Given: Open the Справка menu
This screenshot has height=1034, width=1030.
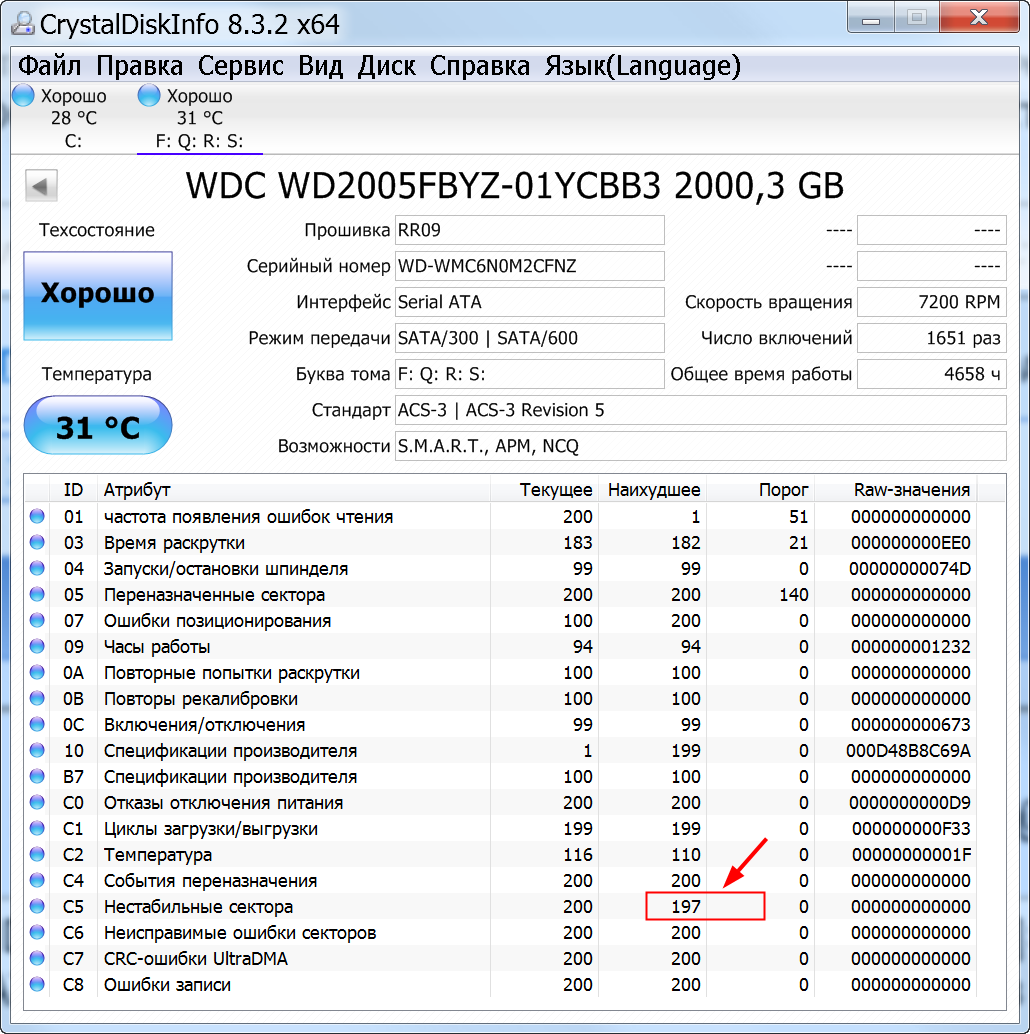Looking at the screenshot, I should 479,66.
